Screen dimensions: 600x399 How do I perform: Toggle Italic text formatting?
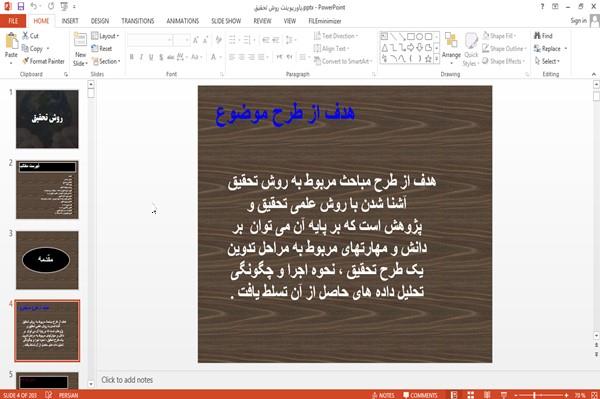click(141, 57)
